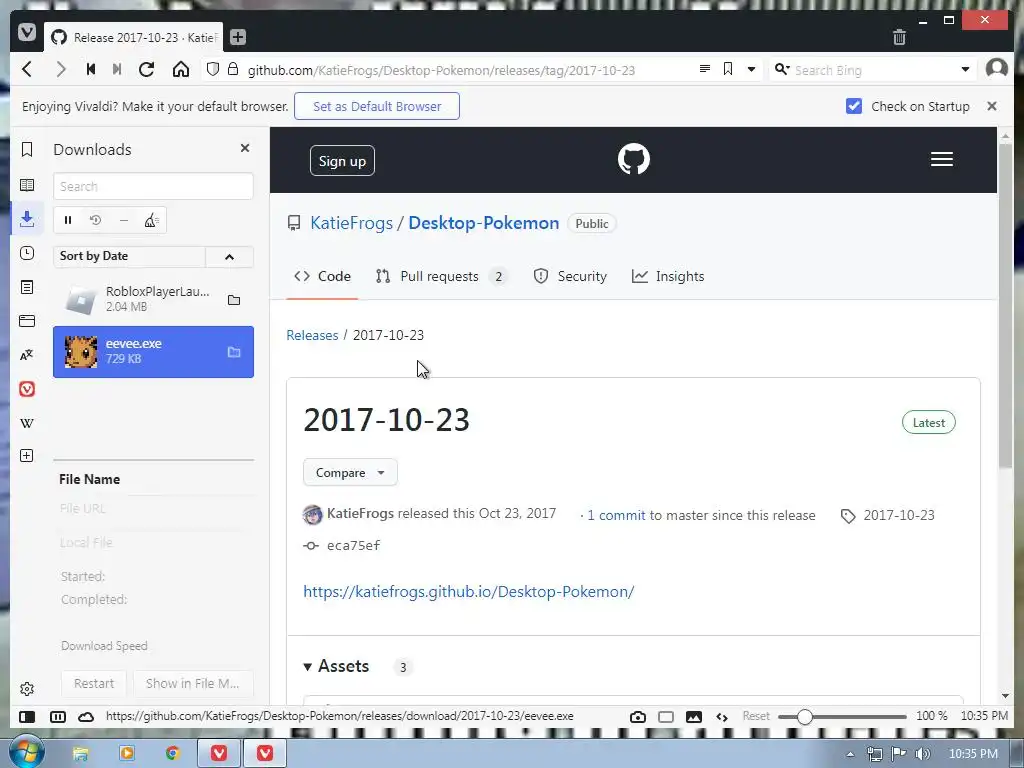View site info via padlock icon
This screenshot has height=768, width=1024.
232,69
